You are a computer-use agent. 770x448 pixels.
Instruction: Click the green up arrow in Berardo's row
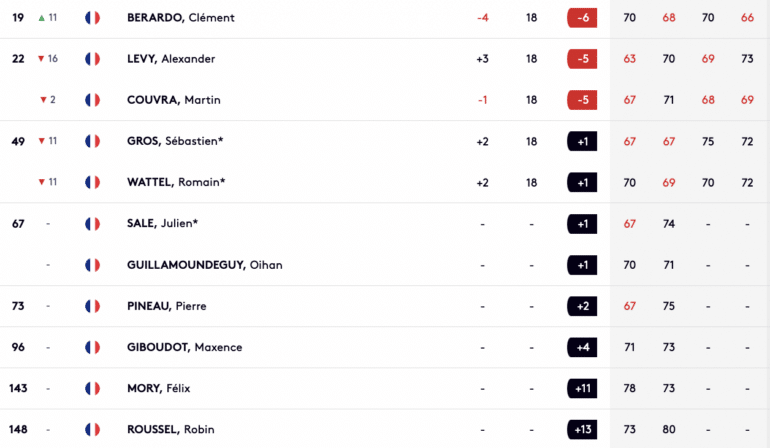tap(42, 18)
